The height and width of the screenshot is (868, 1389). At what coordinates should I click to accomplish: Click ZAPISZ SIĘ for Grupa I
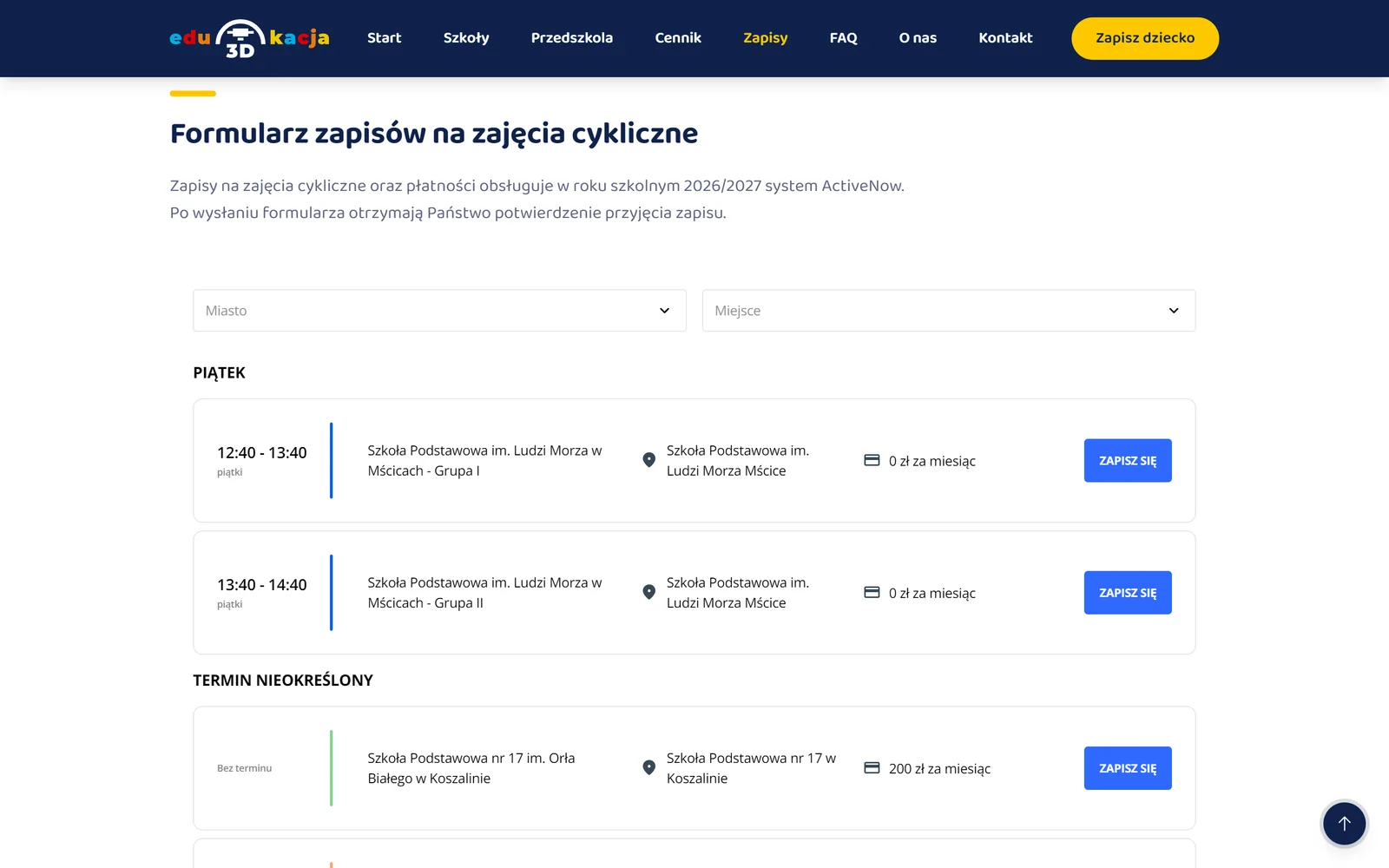click(1128, 460)
